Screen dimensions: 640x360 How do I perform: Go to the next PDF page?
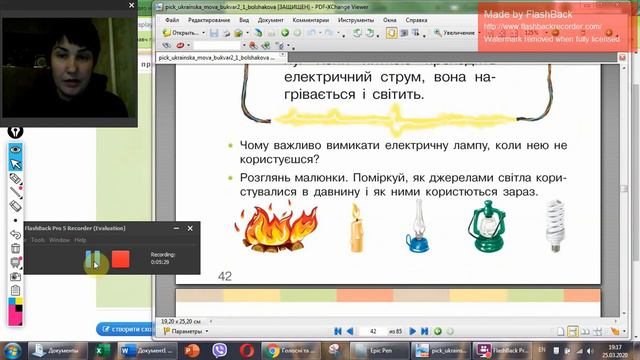pyautogui.click(x=412, y=331)
